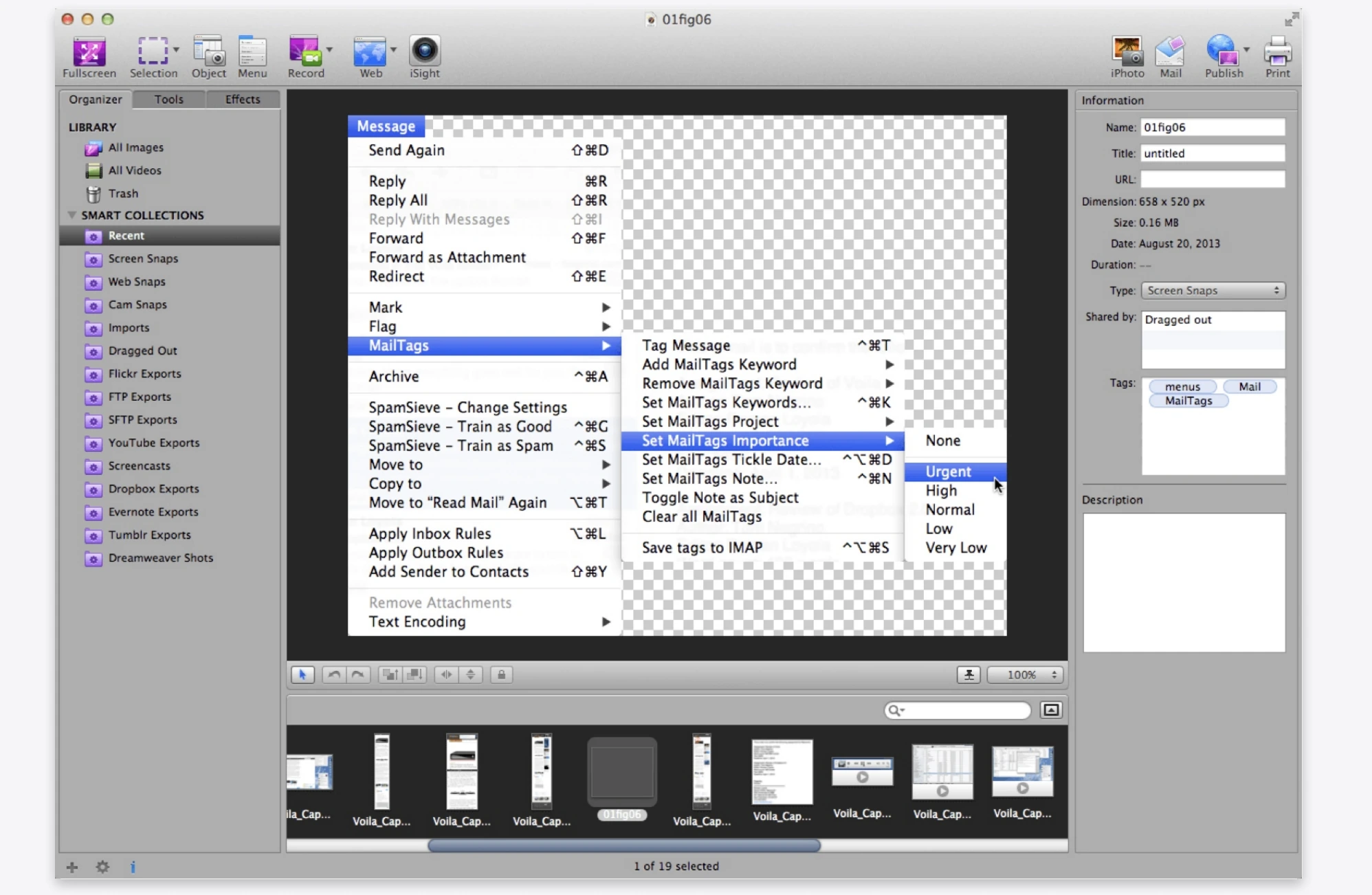The height and width of the screenshot is (895, 1372).
Task: Share the capture via Mail
Action: click(x=1170, y=57)
